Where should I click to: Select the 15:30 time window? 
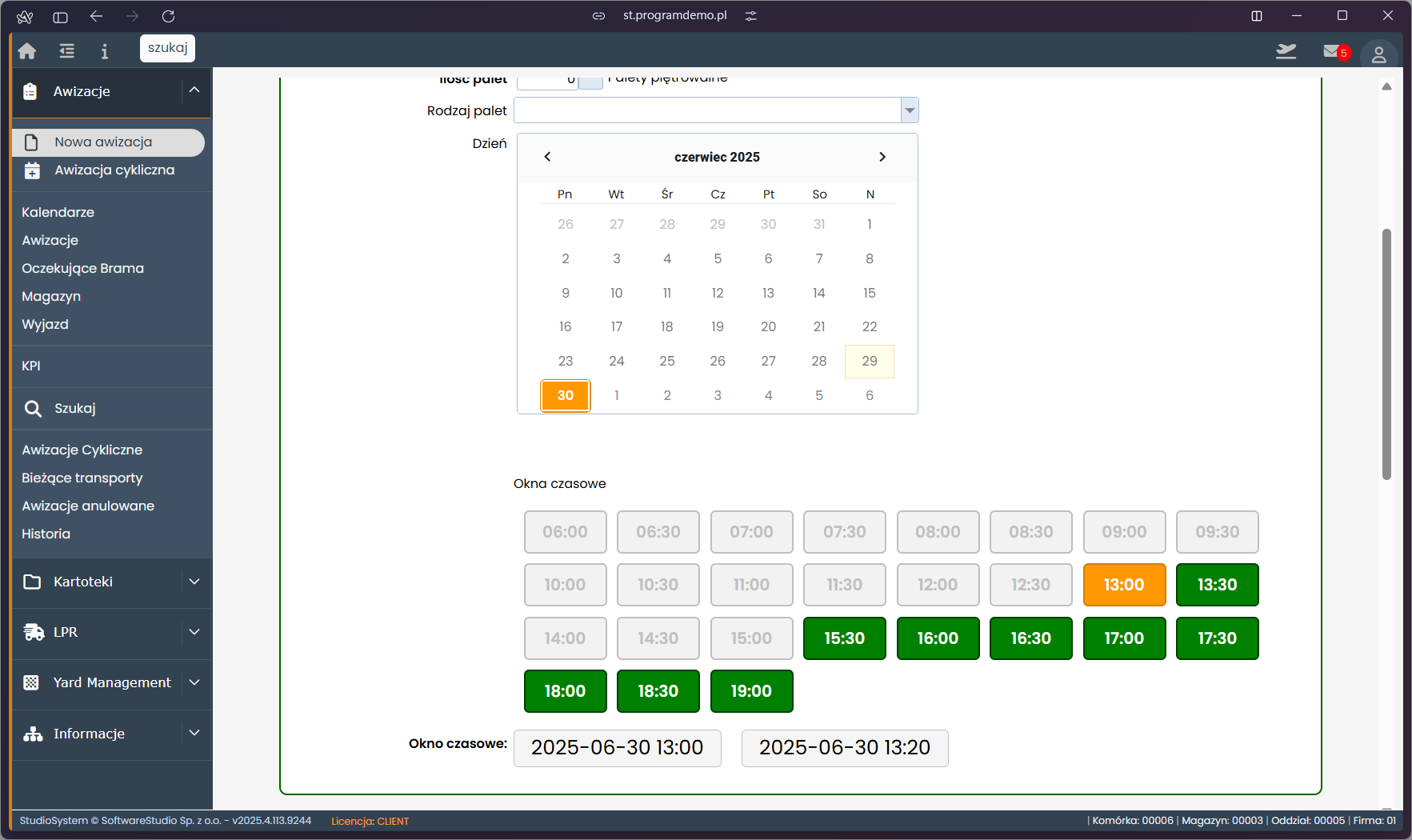[x=844, y=638]
